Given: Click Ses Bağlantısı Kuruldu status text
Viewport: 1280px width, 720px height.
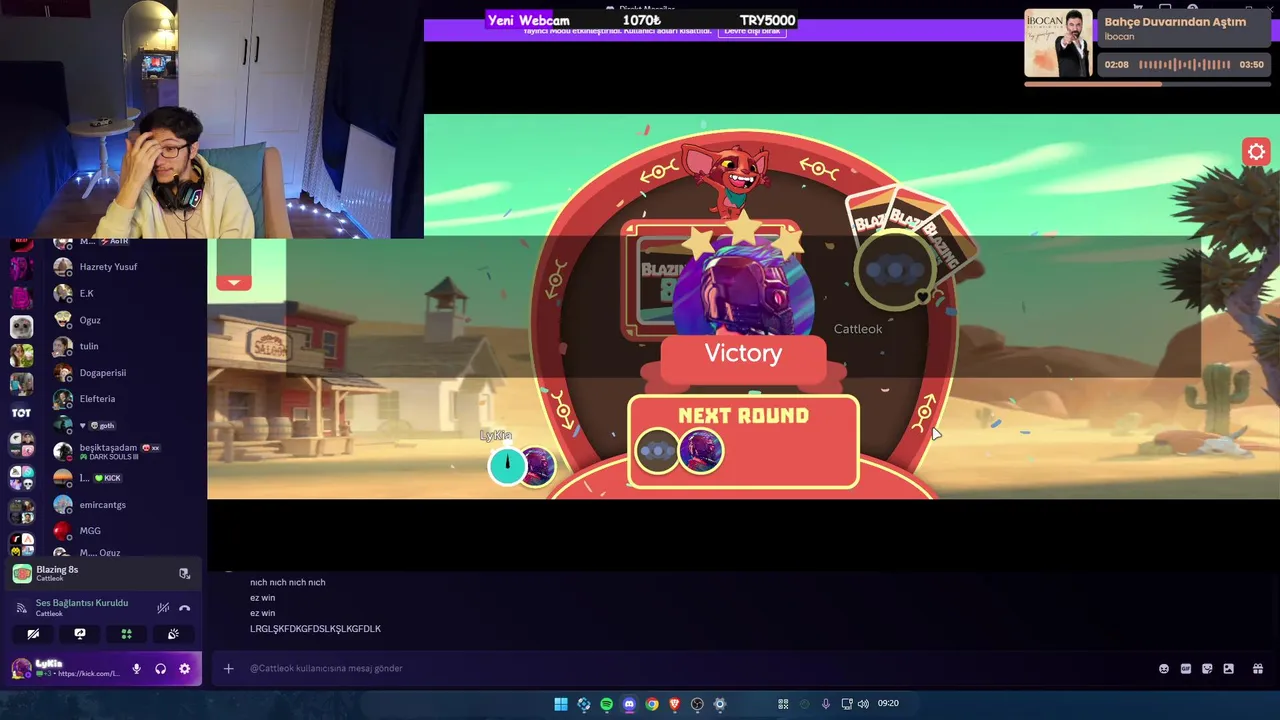Looking at the screenshot, I should point(82,603).
